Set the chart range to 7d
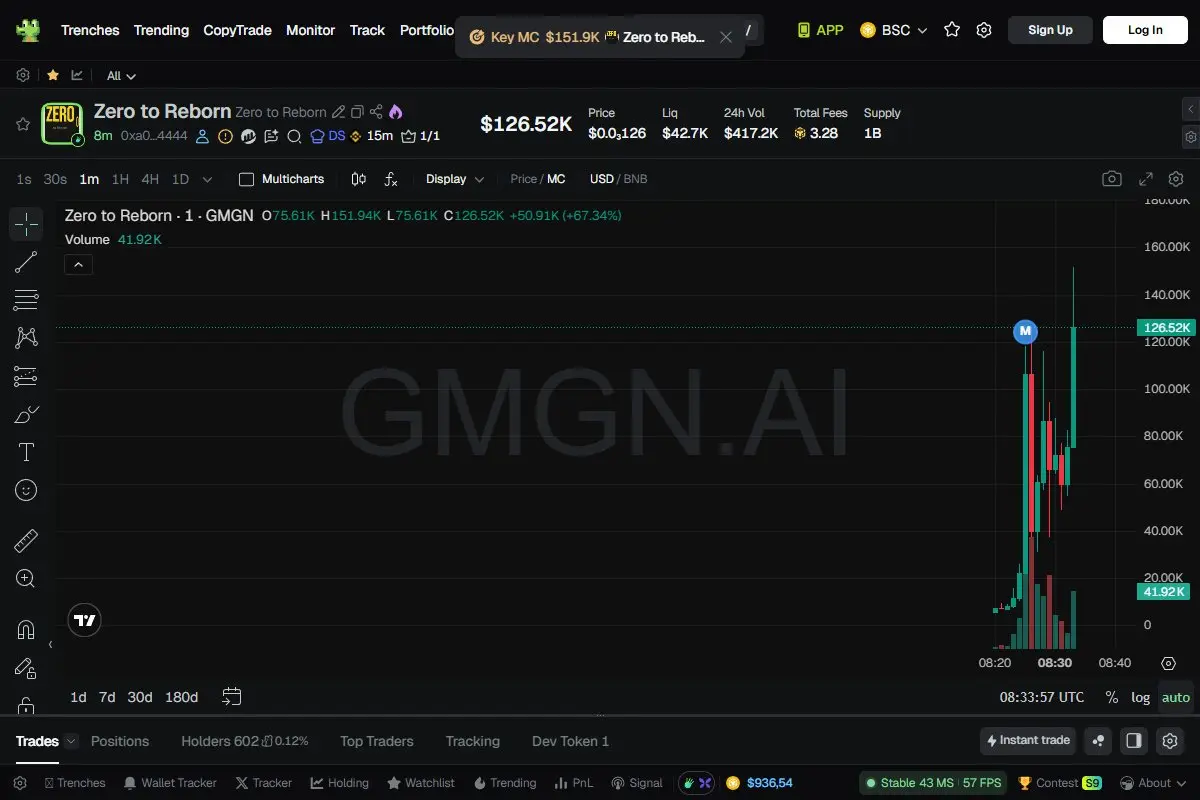 [x=107, y=697]
